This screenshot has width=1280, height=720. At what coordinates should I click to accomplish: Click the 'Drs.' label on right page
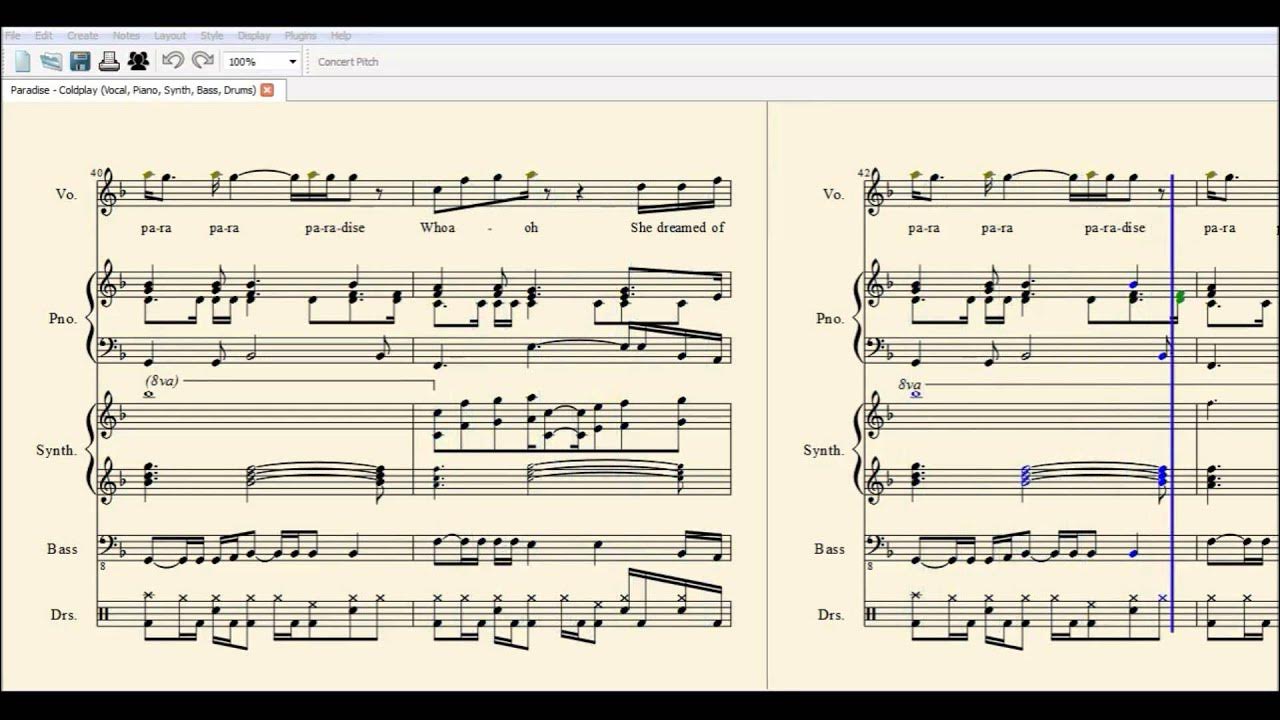(x=831, y=615)
